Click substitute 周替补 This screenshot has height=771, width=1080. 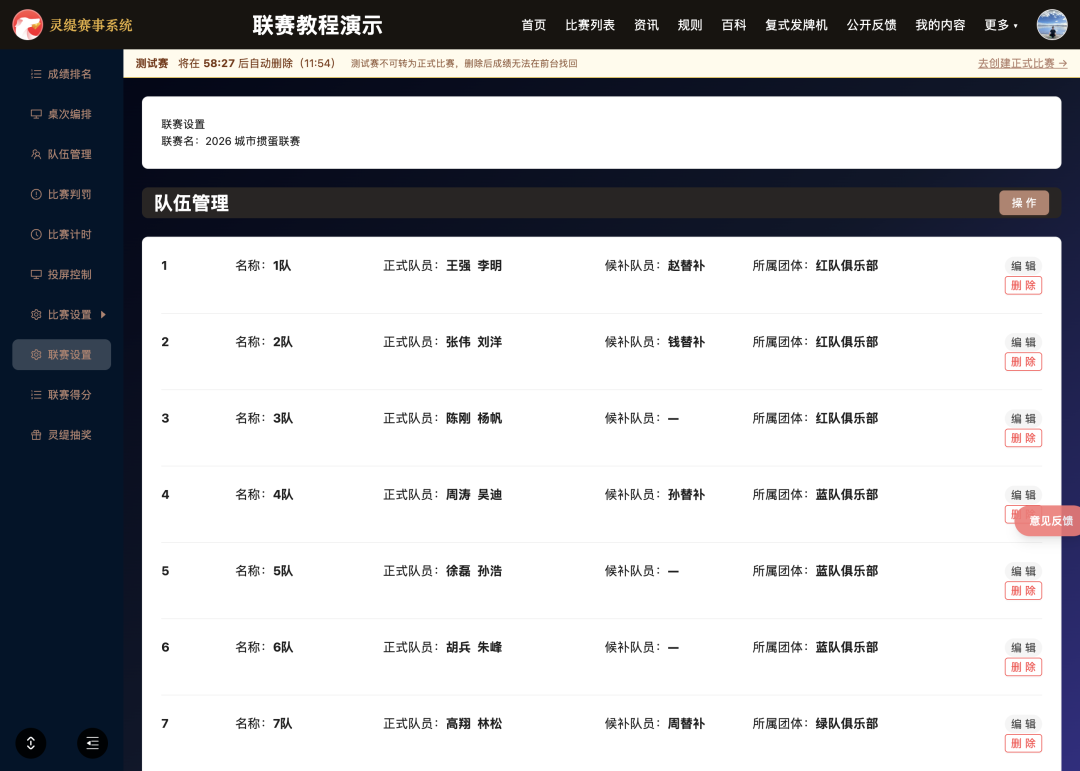[x=686, y=723]
